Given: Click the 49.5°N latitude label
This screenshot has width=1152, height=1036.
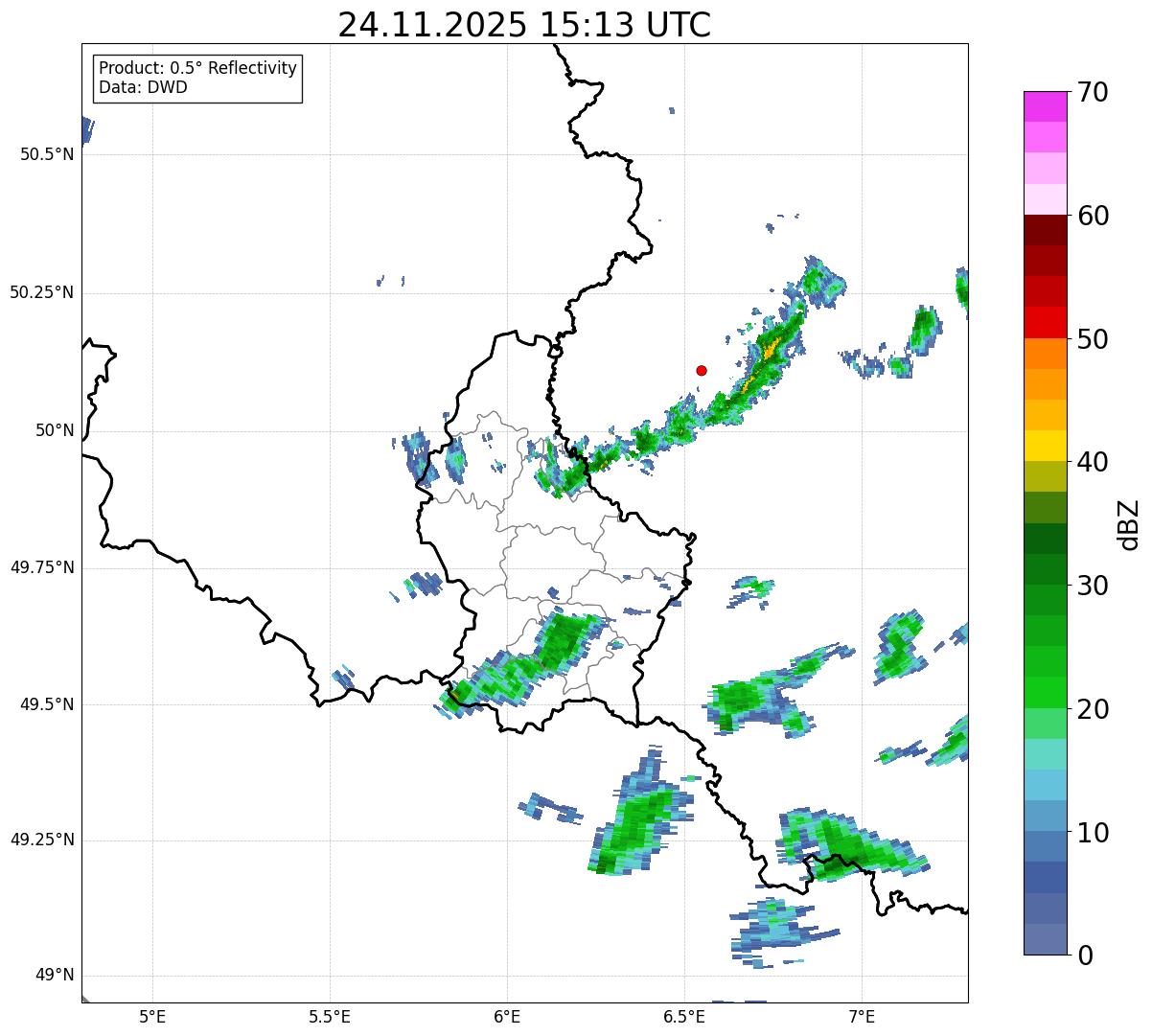Looking at the screenshot, I should tap(46, 704).
